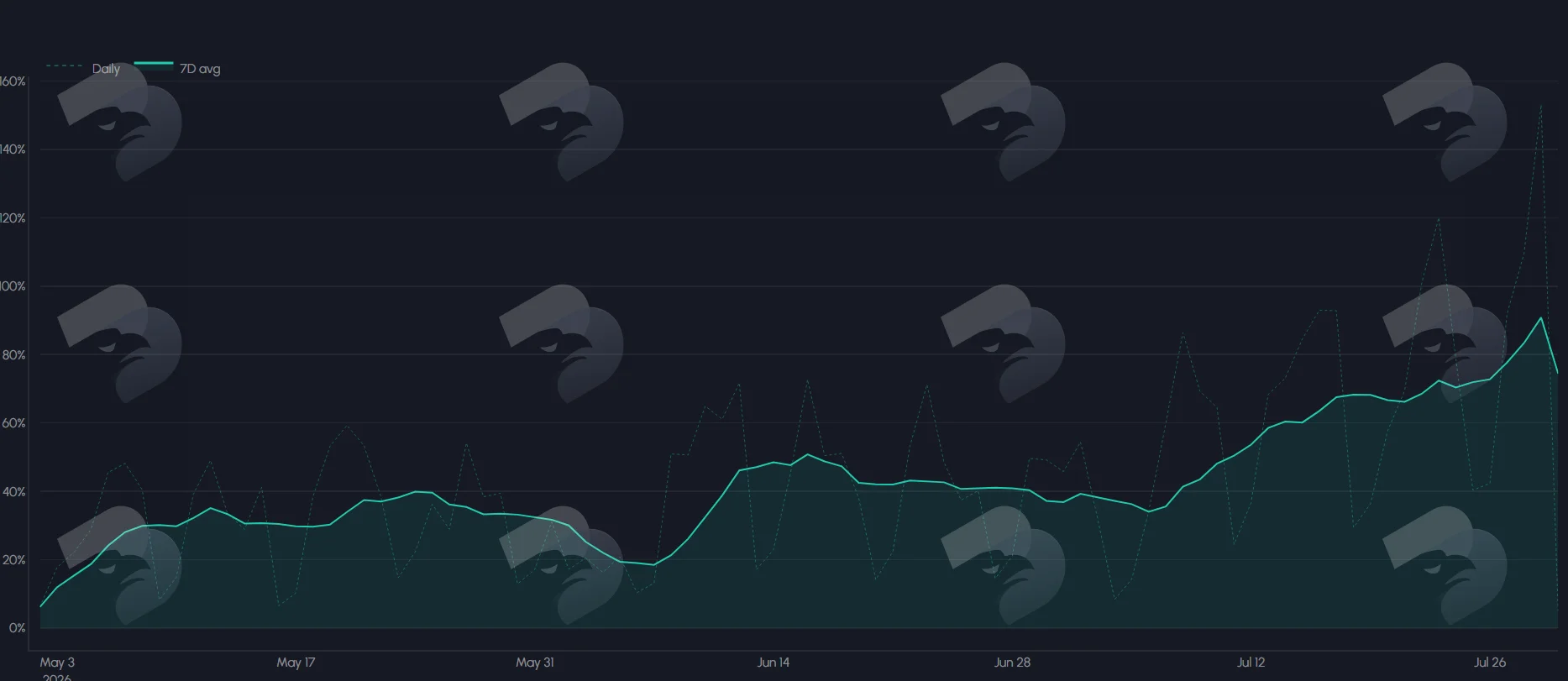1568x681 pixels.
Task: Click the 60% y-axis label
Action: tap(13, 423)
